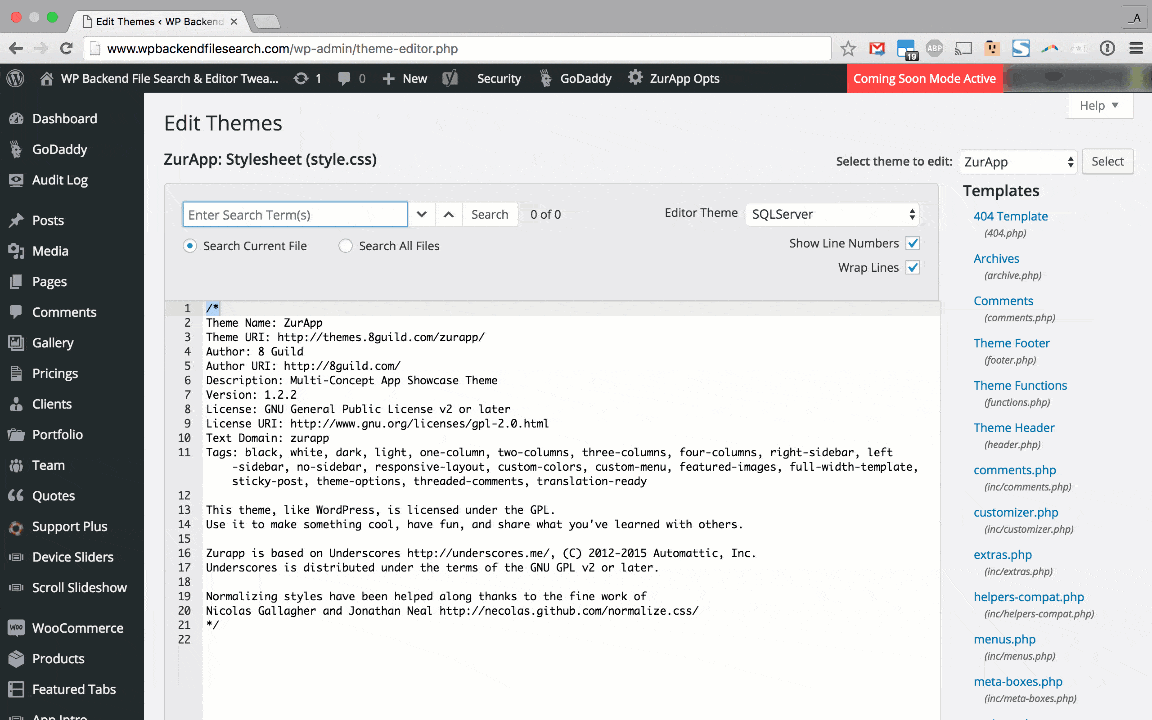Image resolution: width=1152 pixels, height=720 pixels.
Task: Click the Posts pin icon
Action: (16, 220)
